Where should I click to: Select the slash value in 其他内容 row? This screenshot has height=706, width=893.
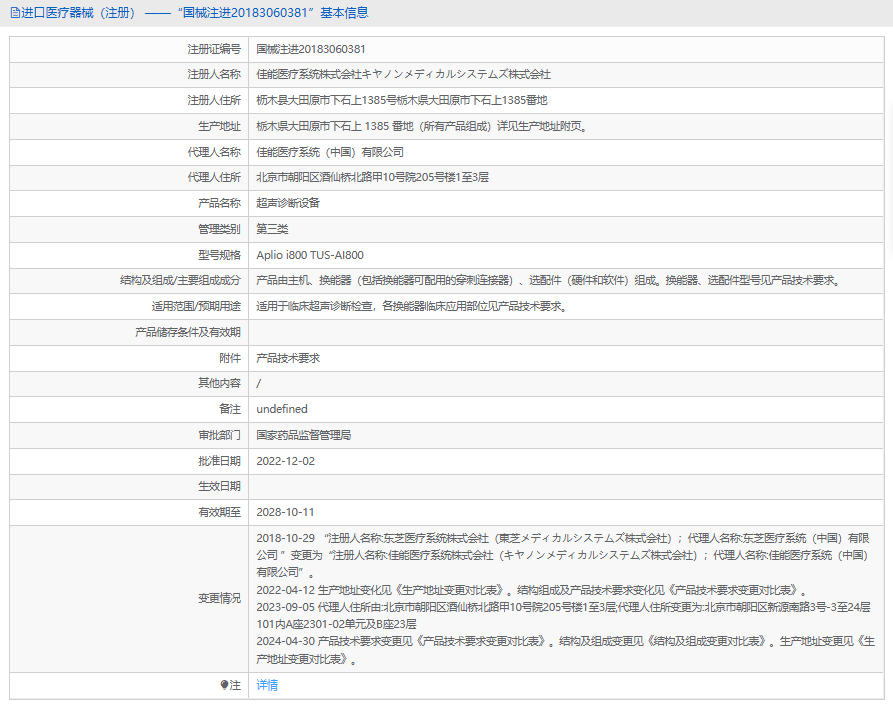(x=259, y=383)
